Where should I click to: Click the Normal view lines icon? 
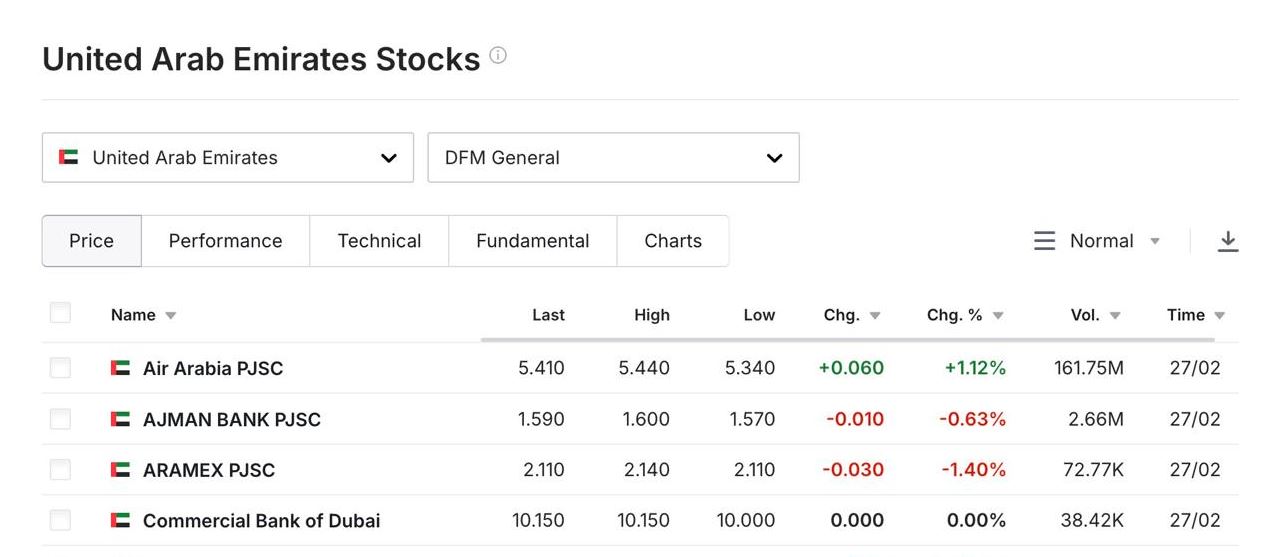tap(1044, 241)
